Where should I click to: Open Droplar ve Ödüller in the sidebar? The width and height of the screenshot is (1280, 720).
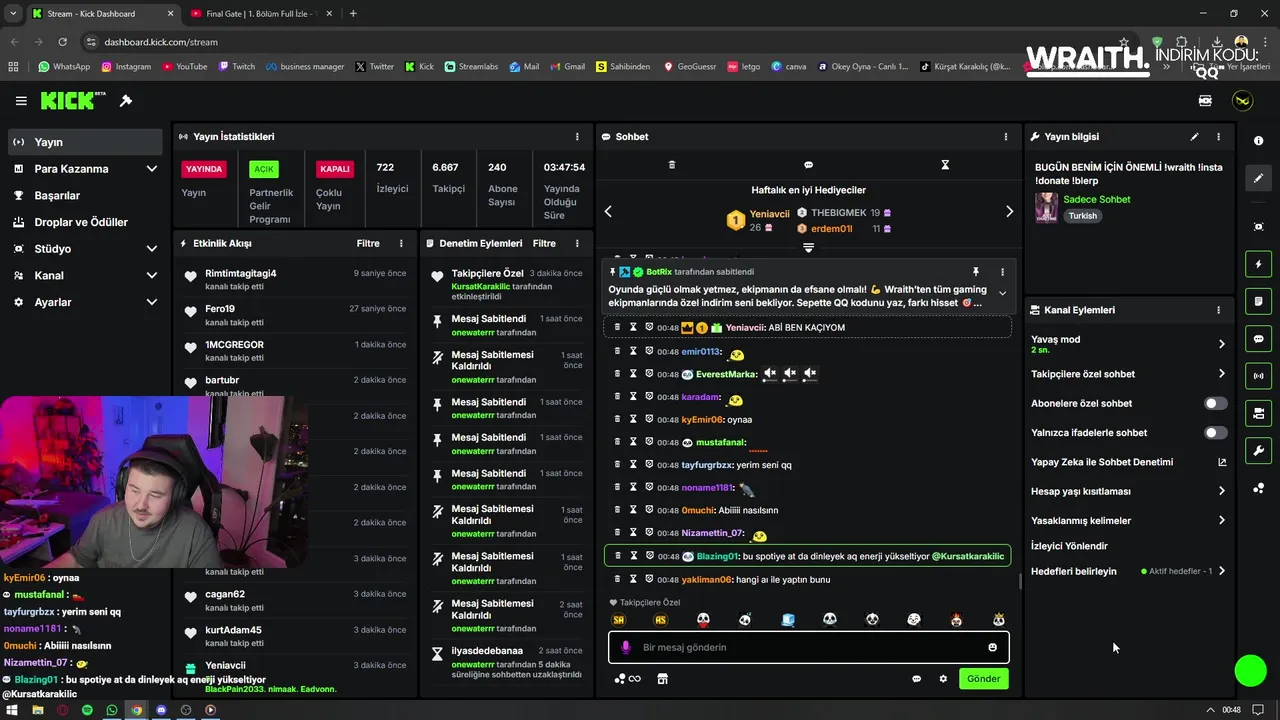click(x=85, y=222)
